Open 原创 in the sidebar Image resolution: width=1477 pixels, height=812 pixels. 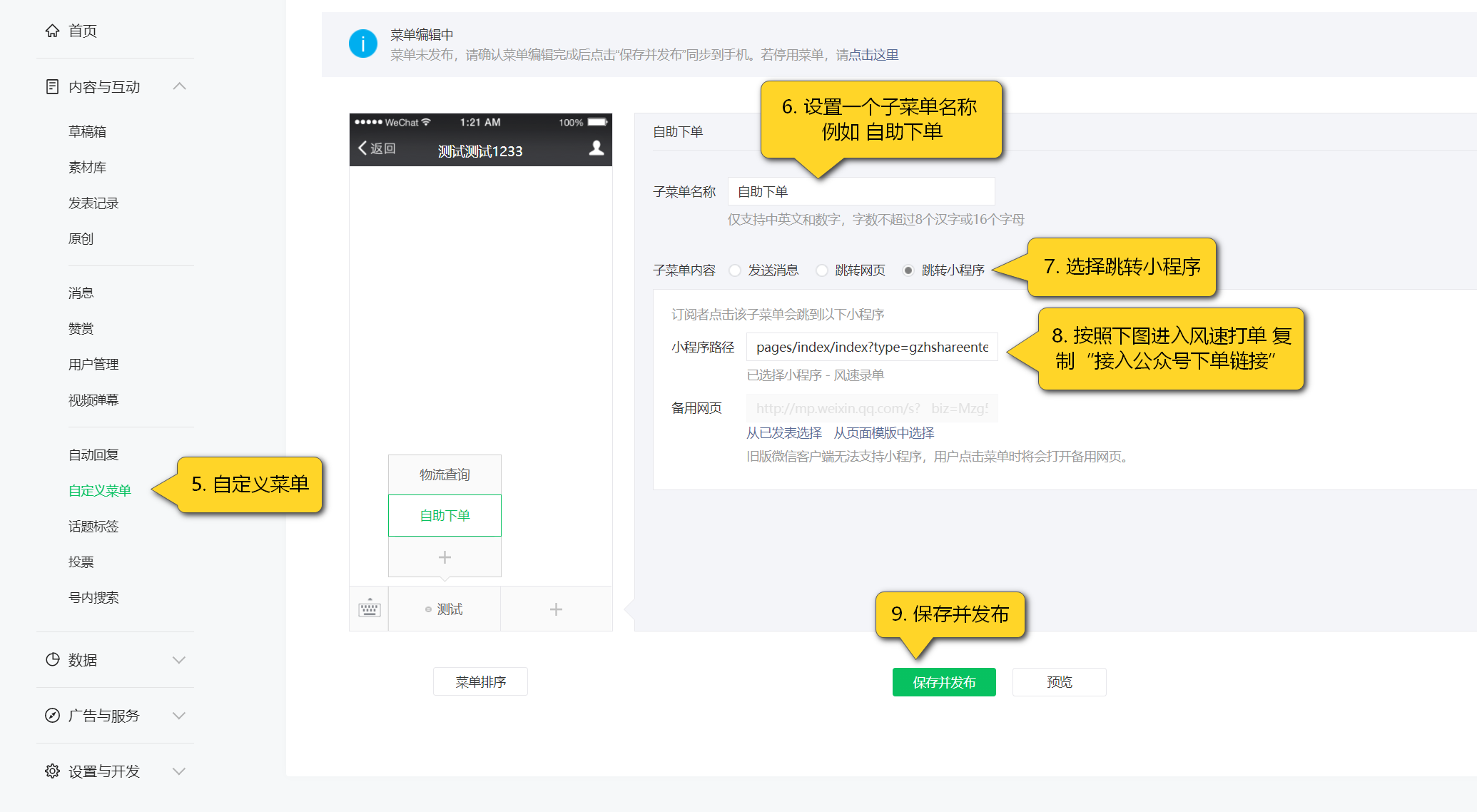81,238
